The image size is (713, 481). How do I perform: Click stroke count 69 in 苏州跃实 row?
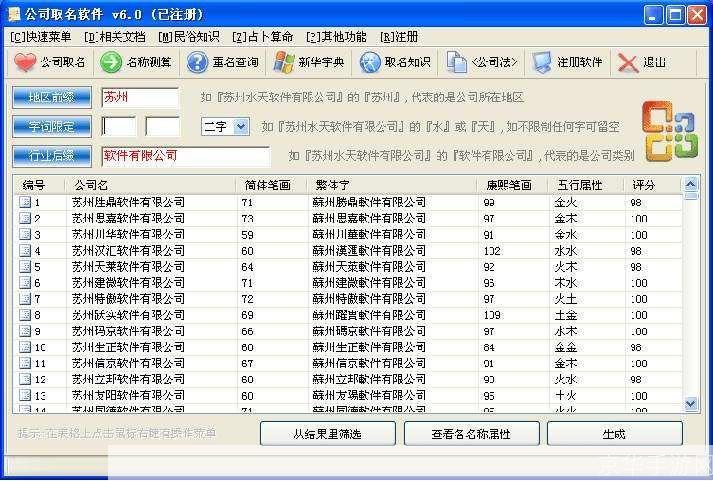tap(247, 315)
